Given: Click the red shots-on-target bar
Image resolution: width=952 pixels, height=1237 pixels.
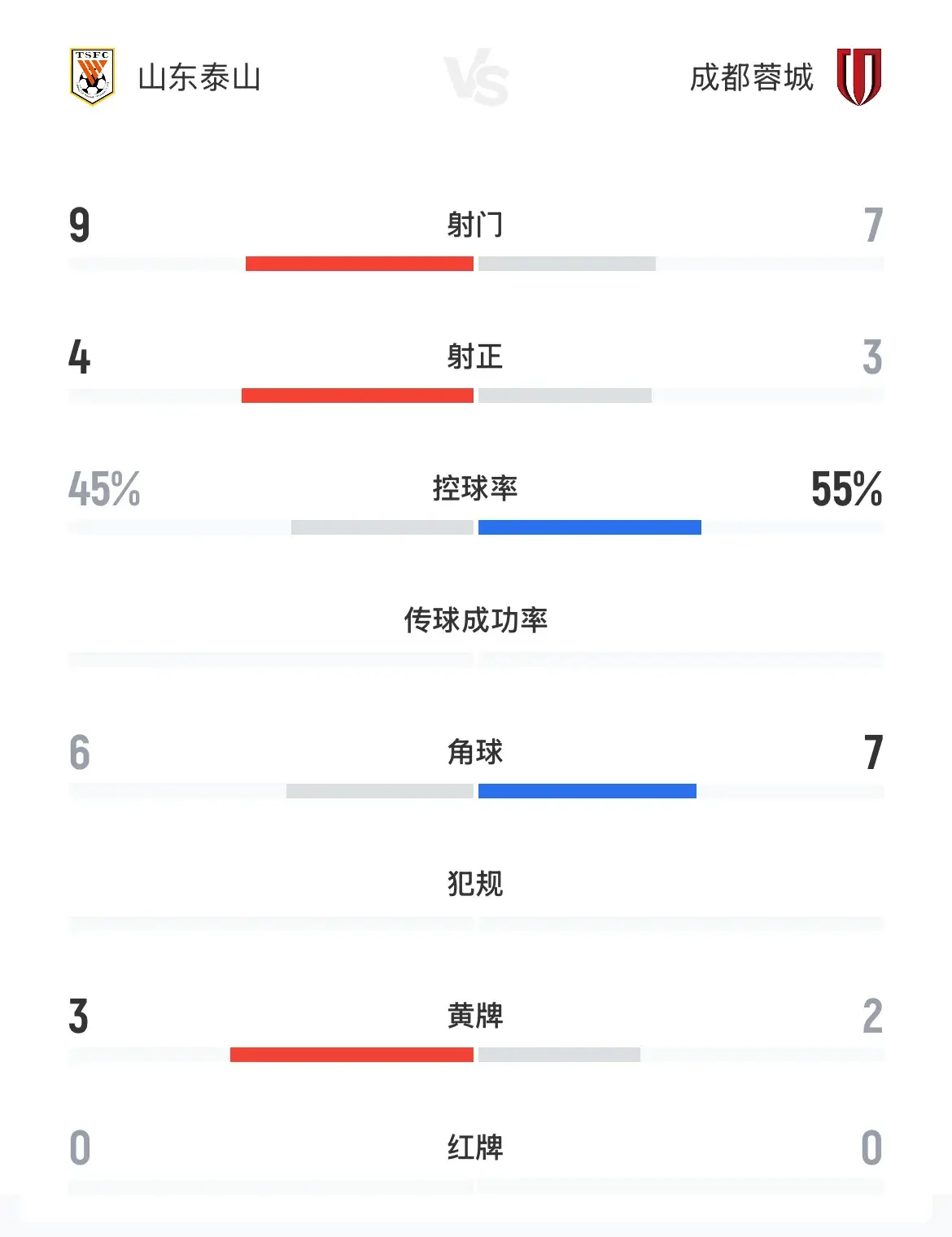Looking at the screenshot, I should click(x=357, y=396).
